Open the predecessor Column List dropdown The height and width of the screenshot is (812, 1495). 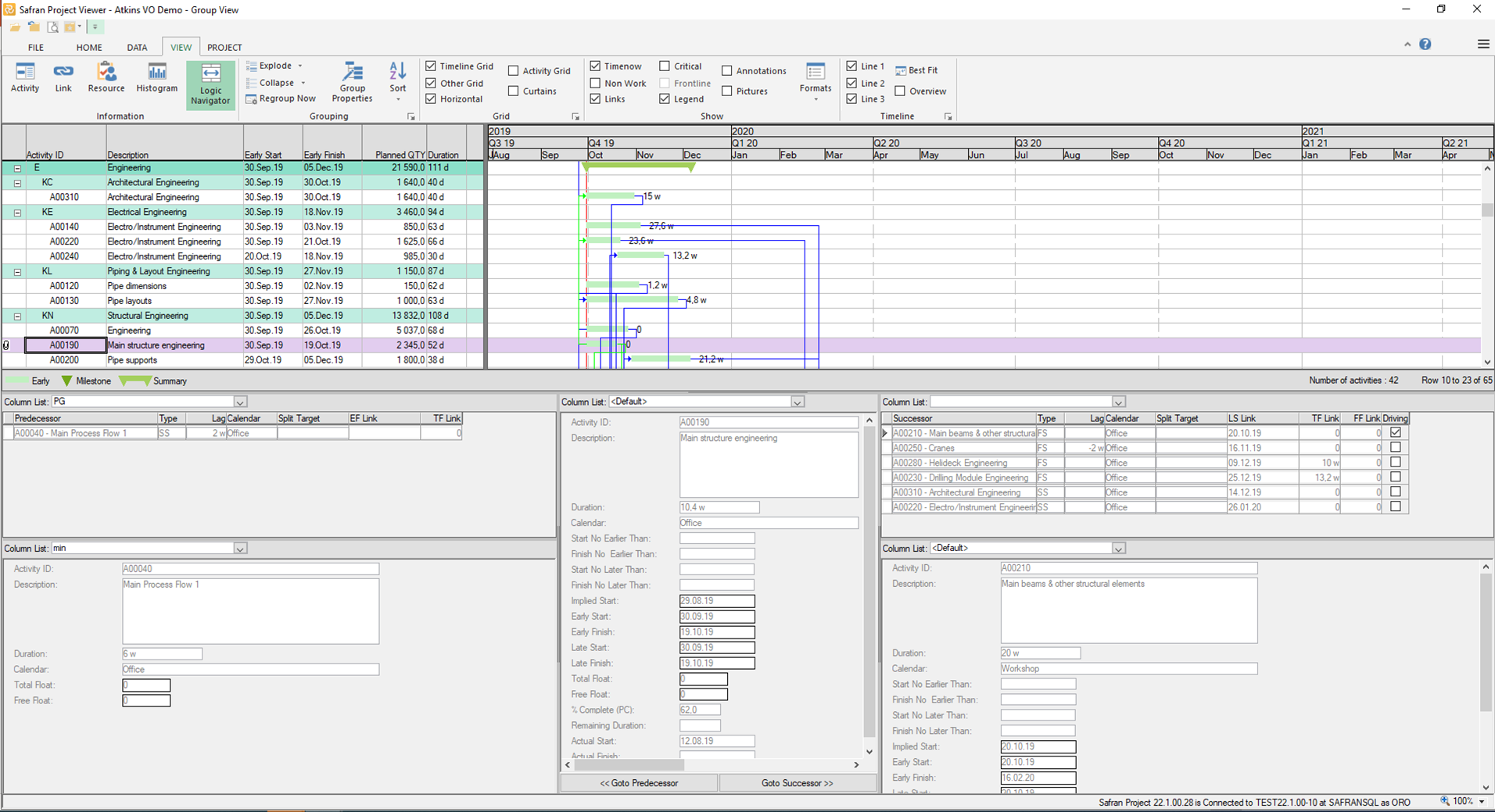tap(240, 402)
